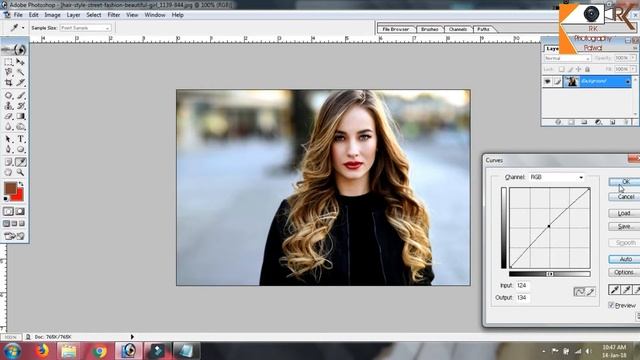Image resolution: width=640 pixels, height=360 pixels.
Task: Select the Pen tool
Action: pos(9,149)
